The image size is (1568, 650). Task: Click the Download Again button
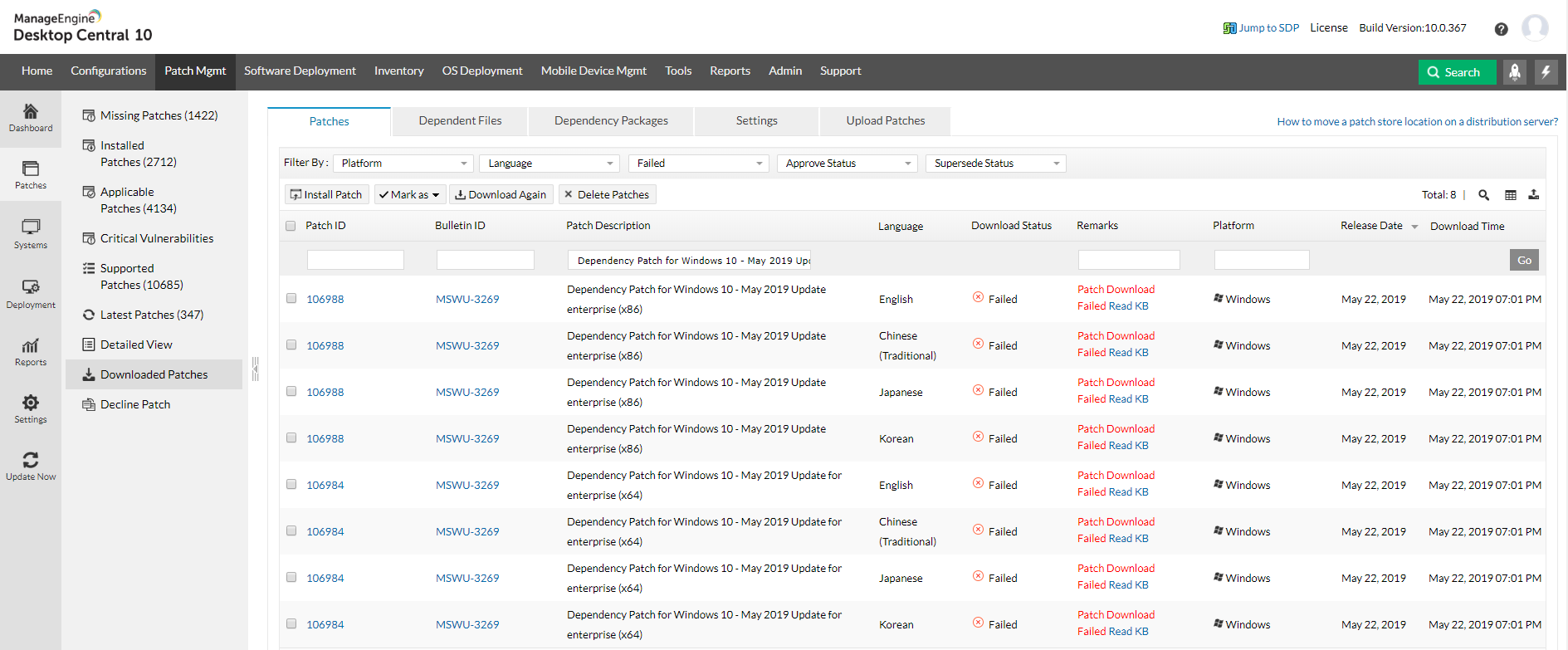tap(501, 194)
